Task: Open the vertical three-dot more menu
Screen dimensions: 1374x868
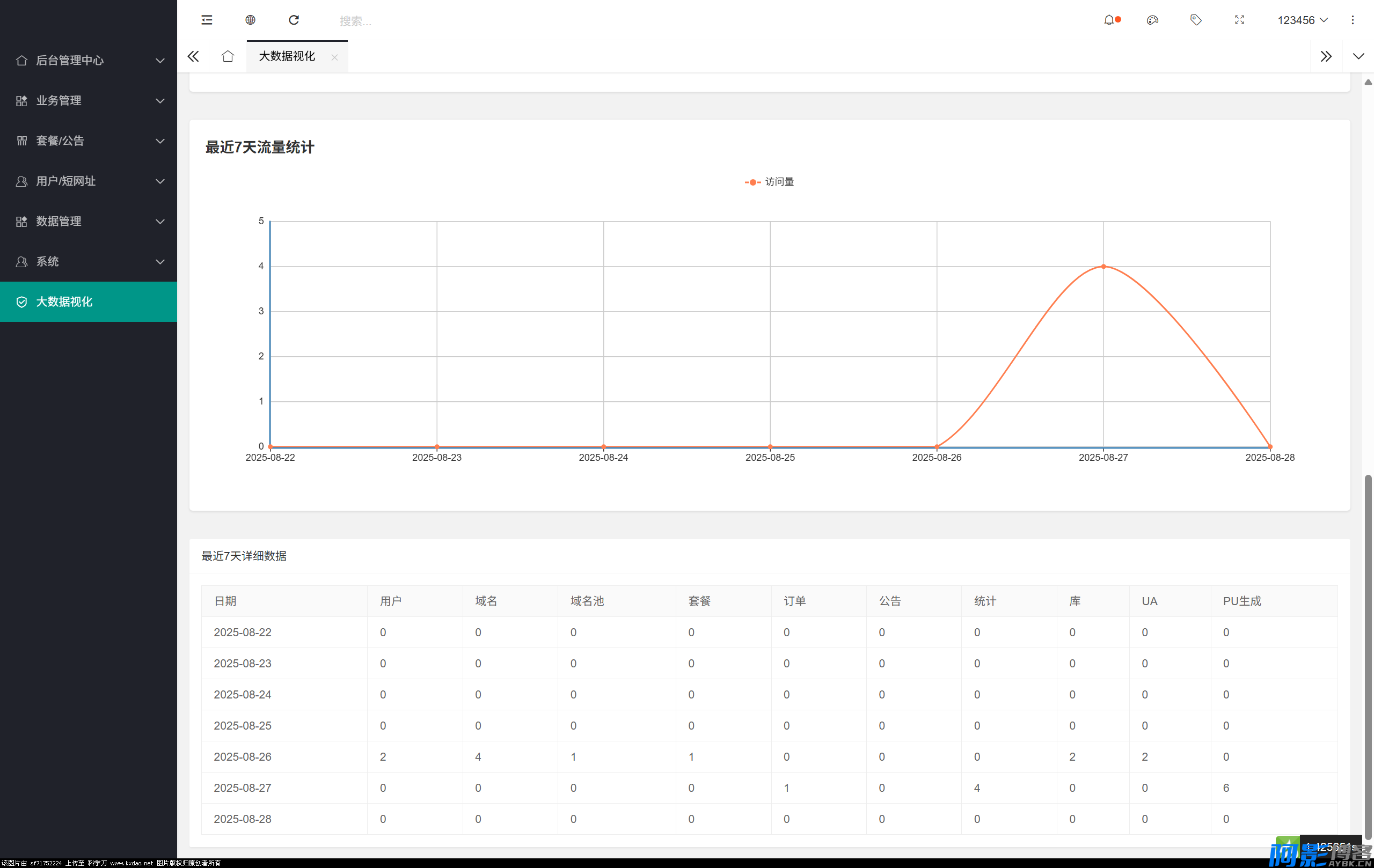Action: click(1353, 20)
